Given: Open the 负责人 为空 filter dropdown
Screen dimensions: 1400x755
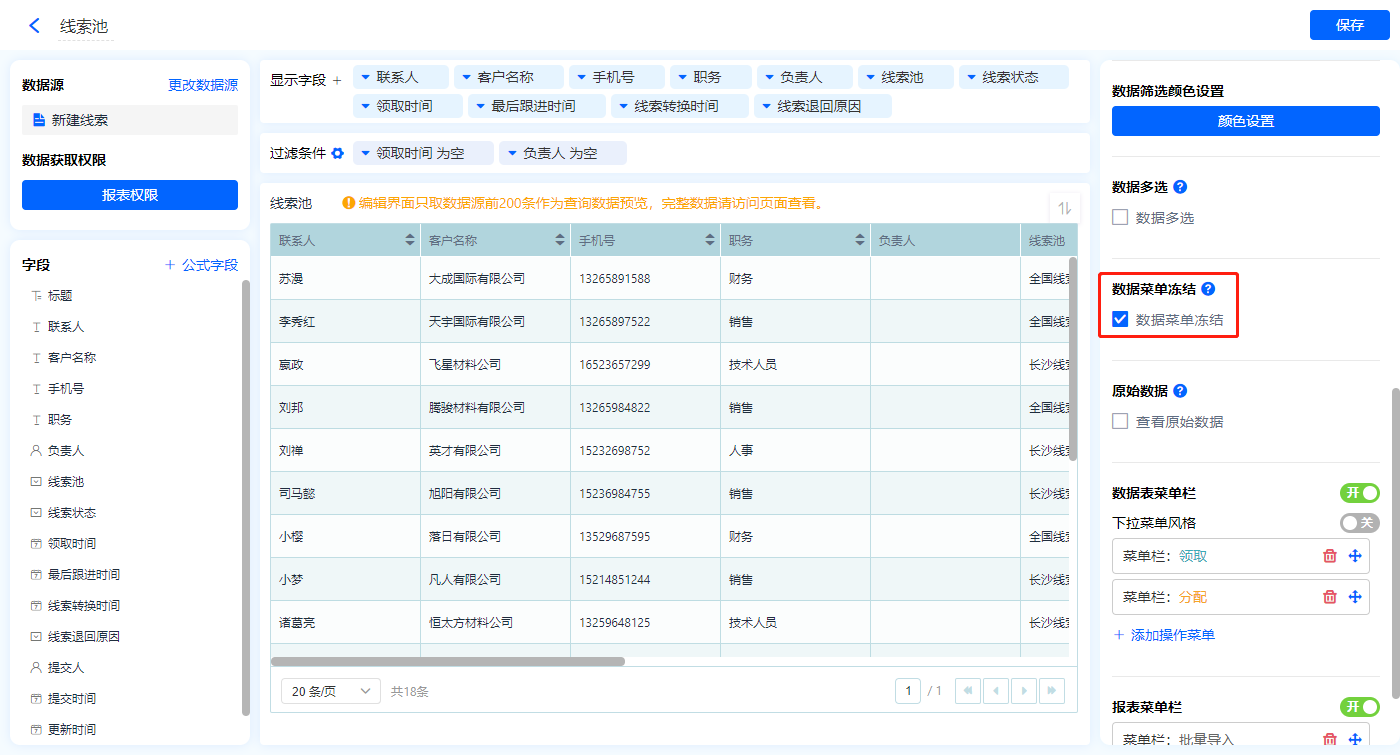Looking at the screenshot, I should tap(562, 153).
